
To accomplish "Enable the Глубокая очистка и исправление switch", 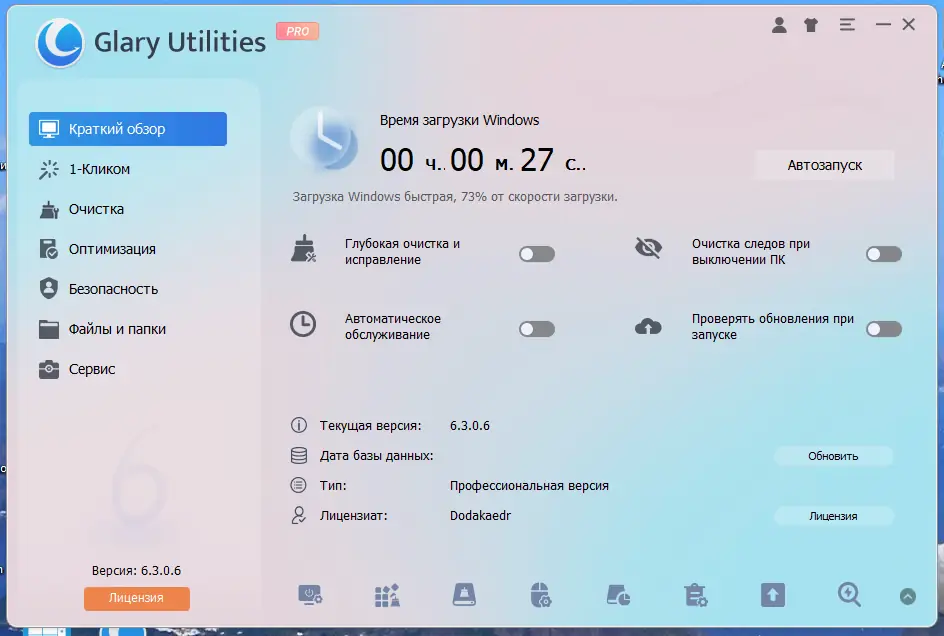I will click(x=537, y=254).
